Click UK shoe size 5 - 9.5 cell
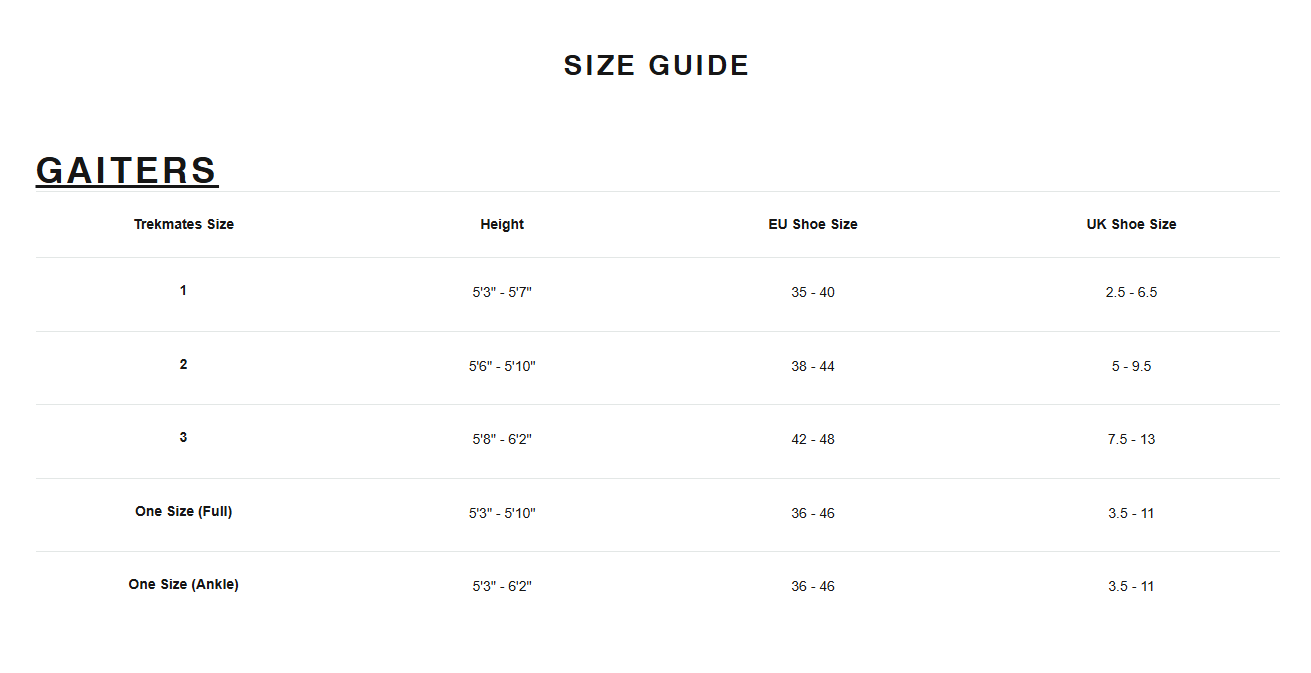Viewport: 1311px width, 673px height. [1132, 366]
